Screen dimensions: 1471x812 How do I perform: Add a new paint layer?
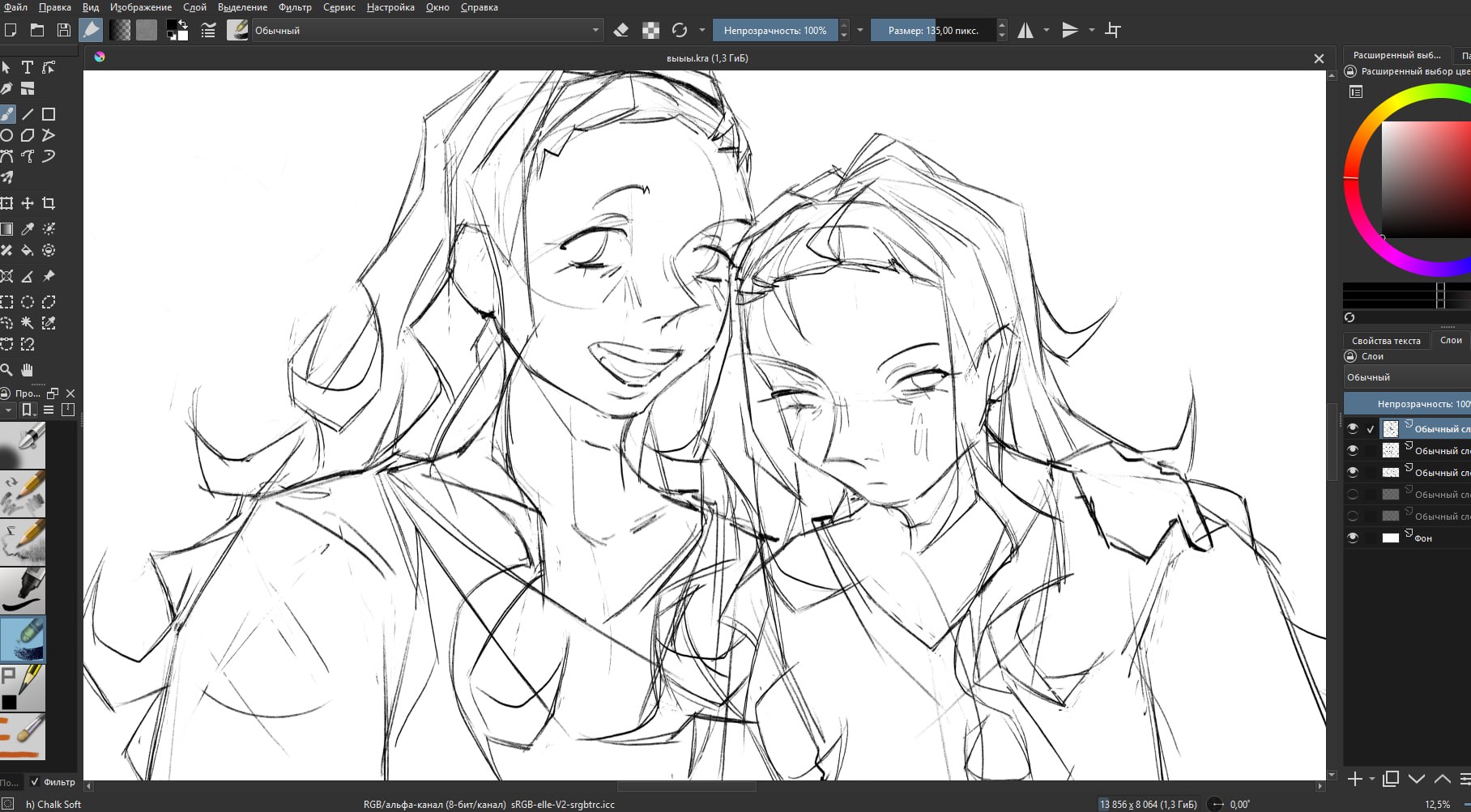click(1354, 779)
